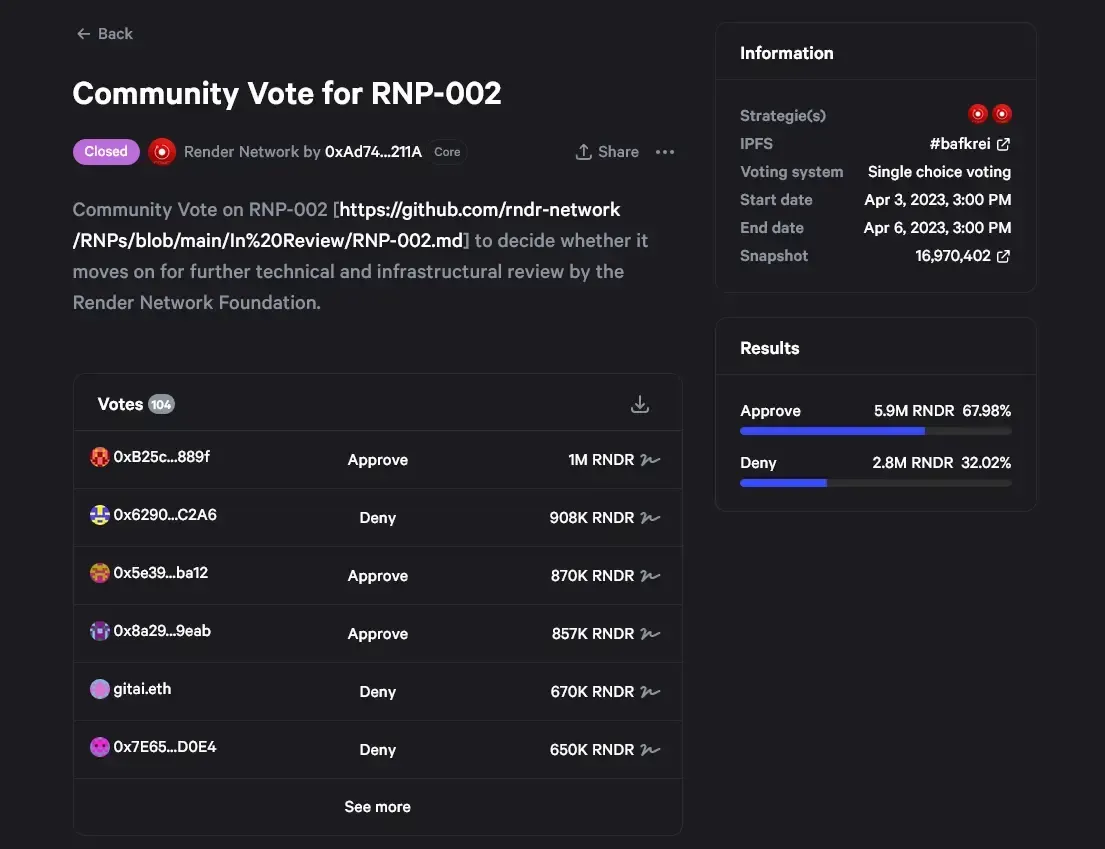Click avatar of voter gitai.eth
Viewport: 1105px width, 849px height.
tap(99, 689)
